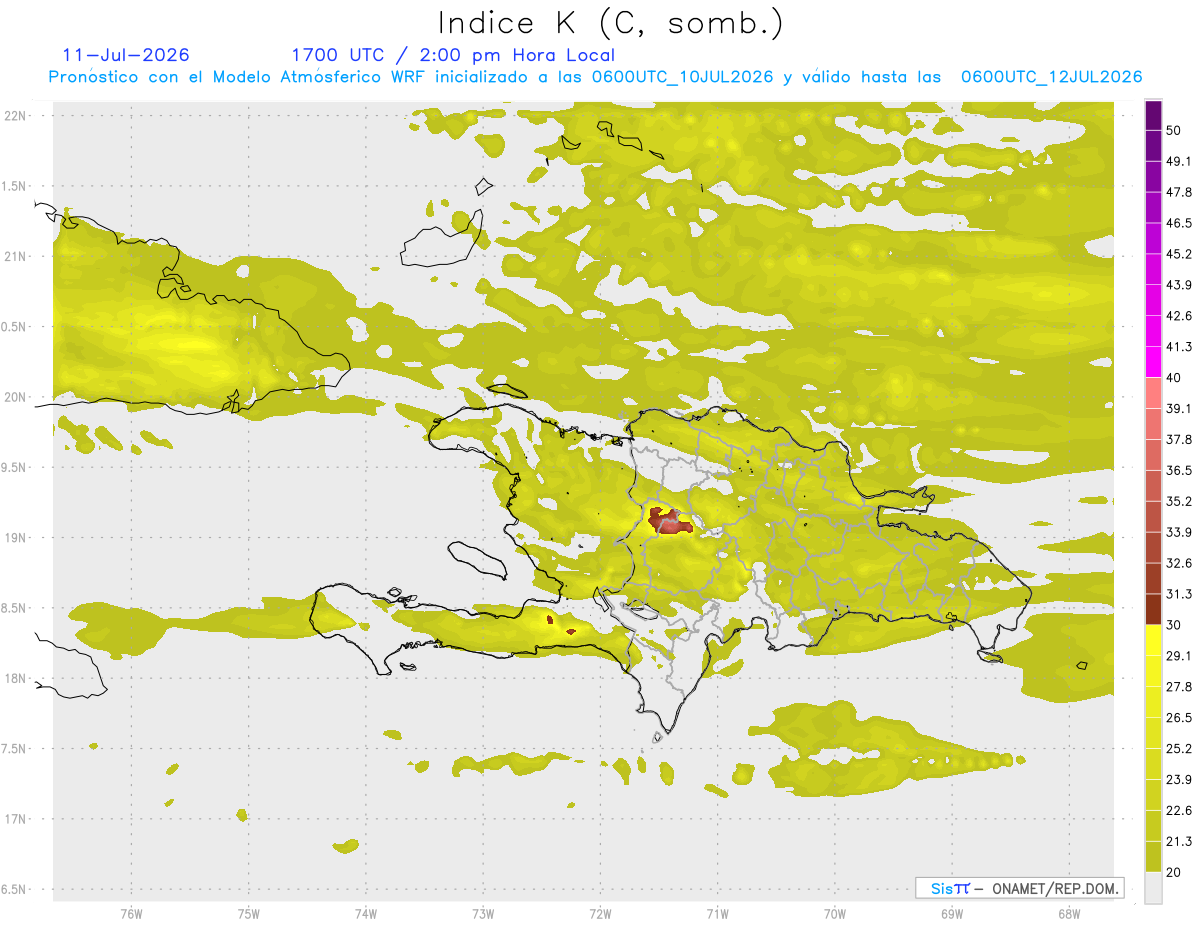Click the olive swatch between 20 and 21.3

click(x=1154, y=857)
